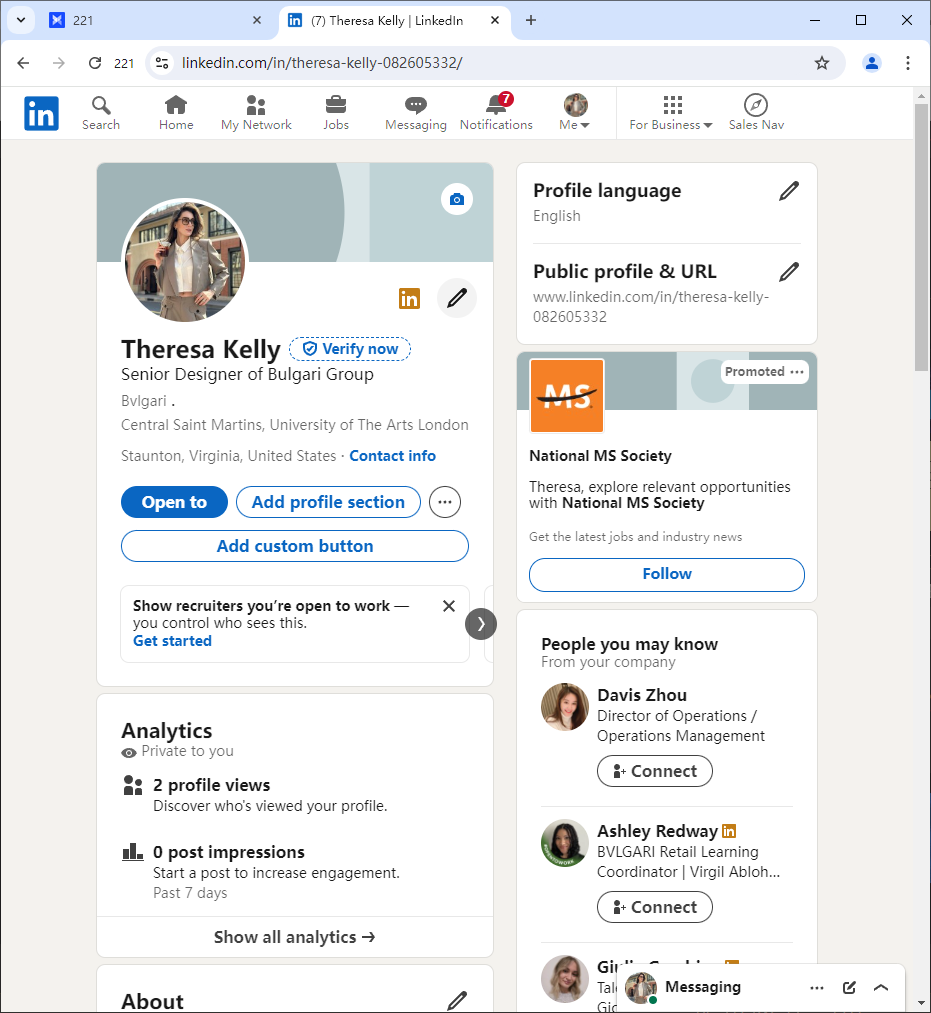Click Get started link for open to work

pos(172,641)
